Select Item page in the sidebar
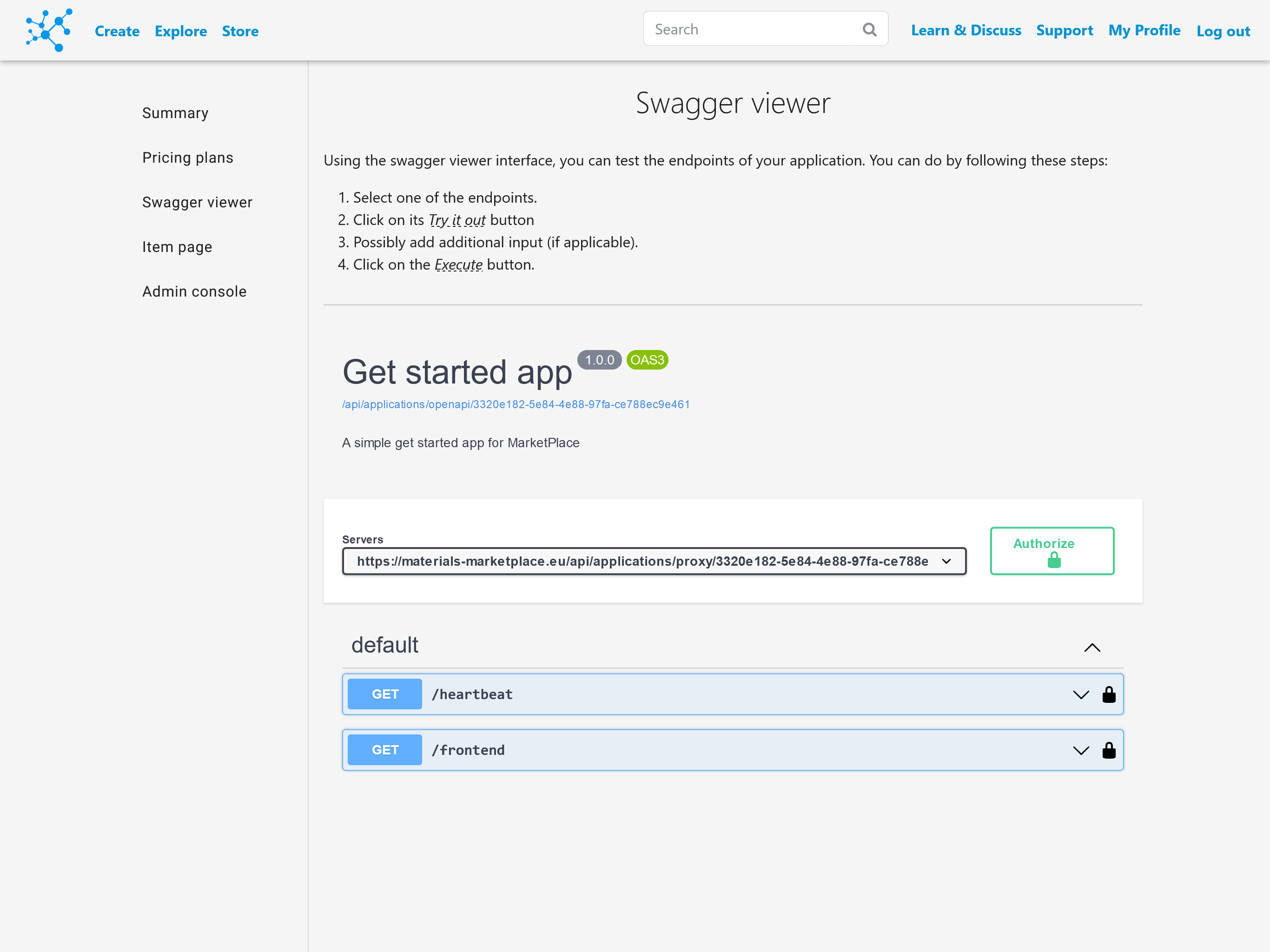The image size is (1270, 952). pos(177,247)
